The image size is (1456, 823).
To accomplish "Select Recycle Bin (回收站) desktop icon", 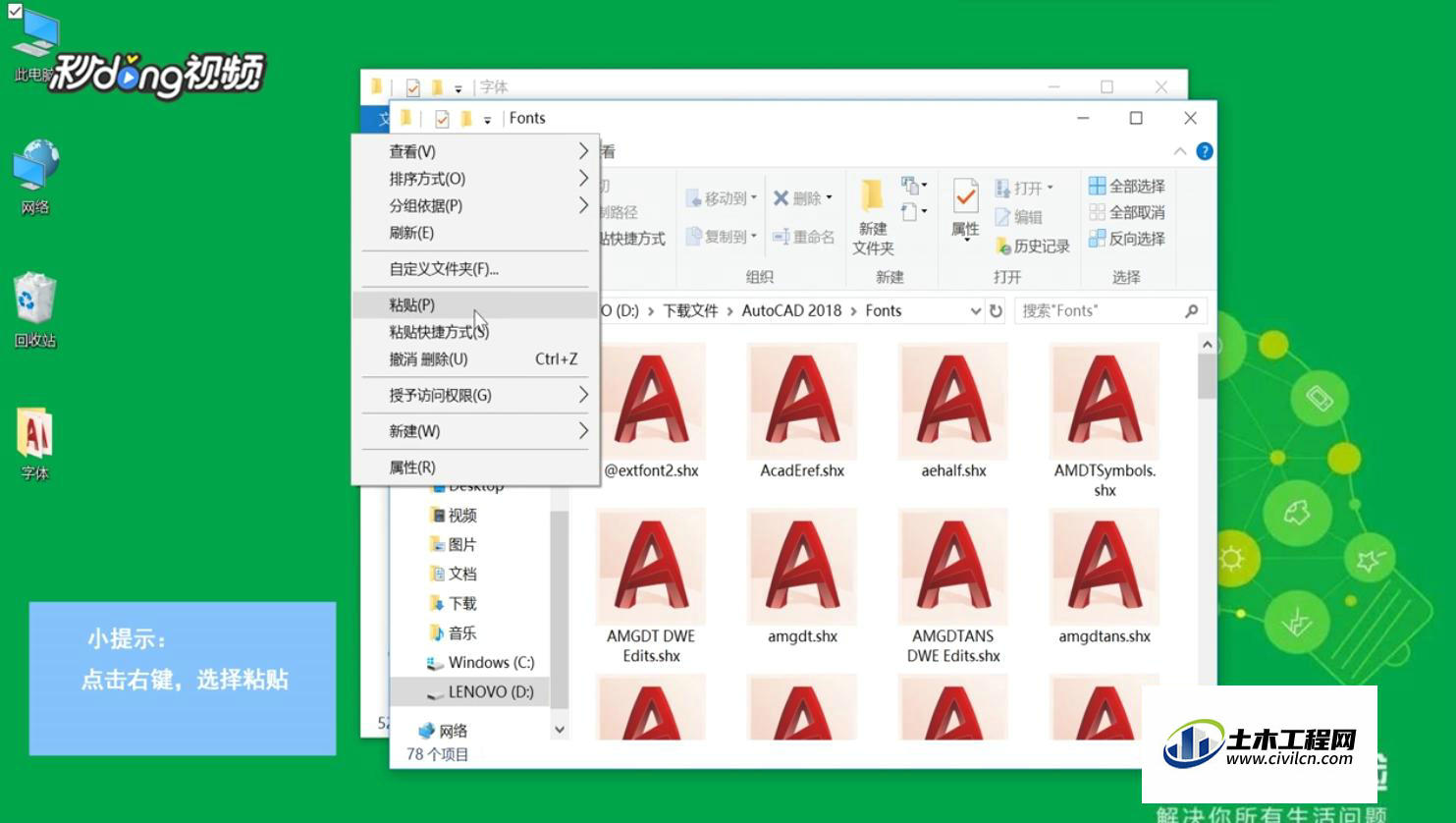I will (x=35, y=309).
